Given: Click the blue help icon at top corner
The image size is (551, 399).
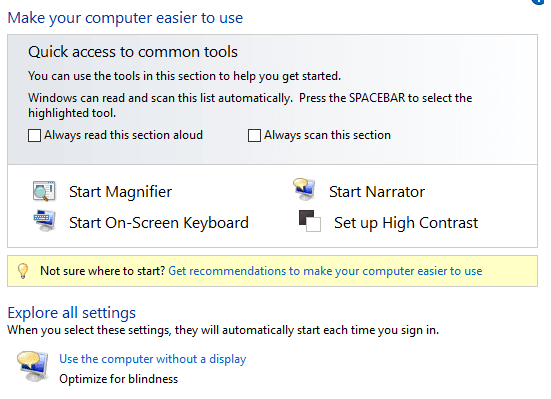Looking at the screenshot, I should tap(539, 2).
